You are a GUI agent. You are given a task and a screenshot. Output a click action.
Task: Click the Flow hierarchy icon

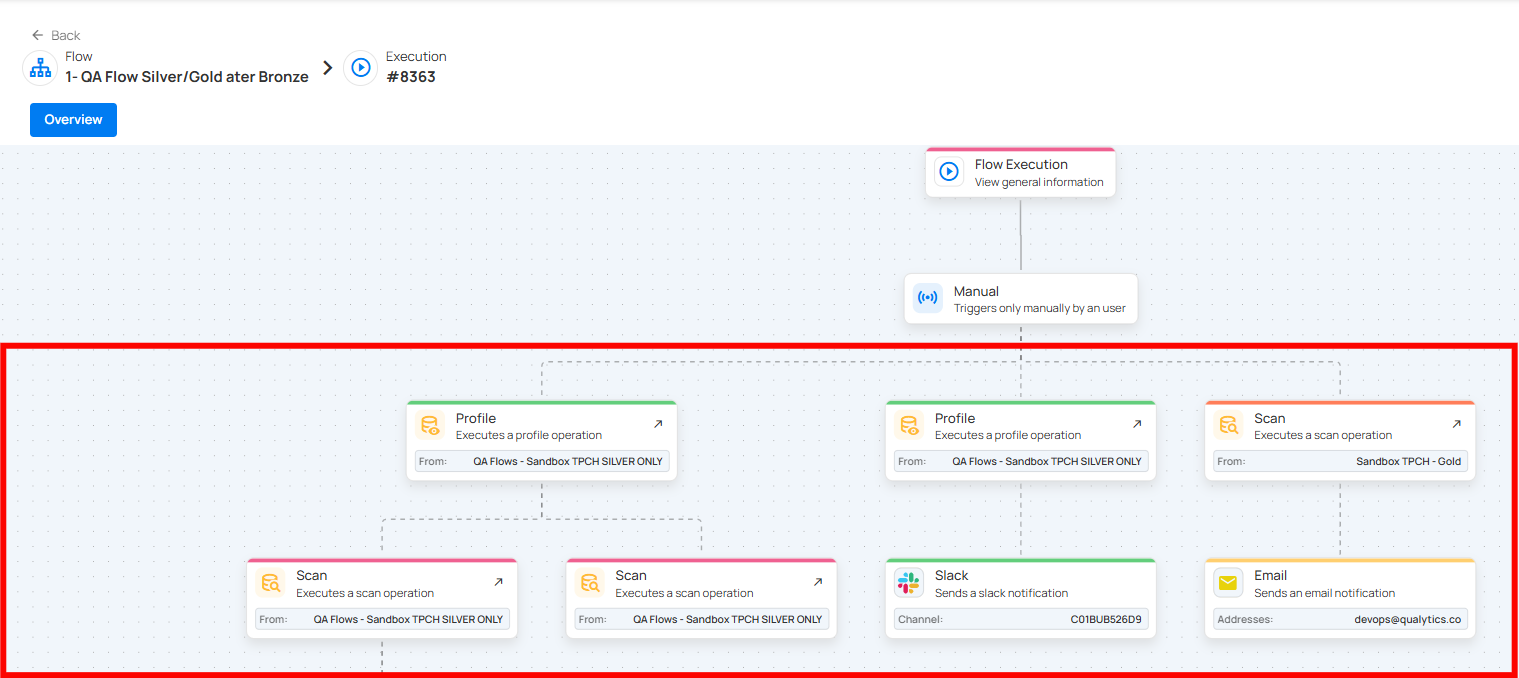(x=40, y=68)
